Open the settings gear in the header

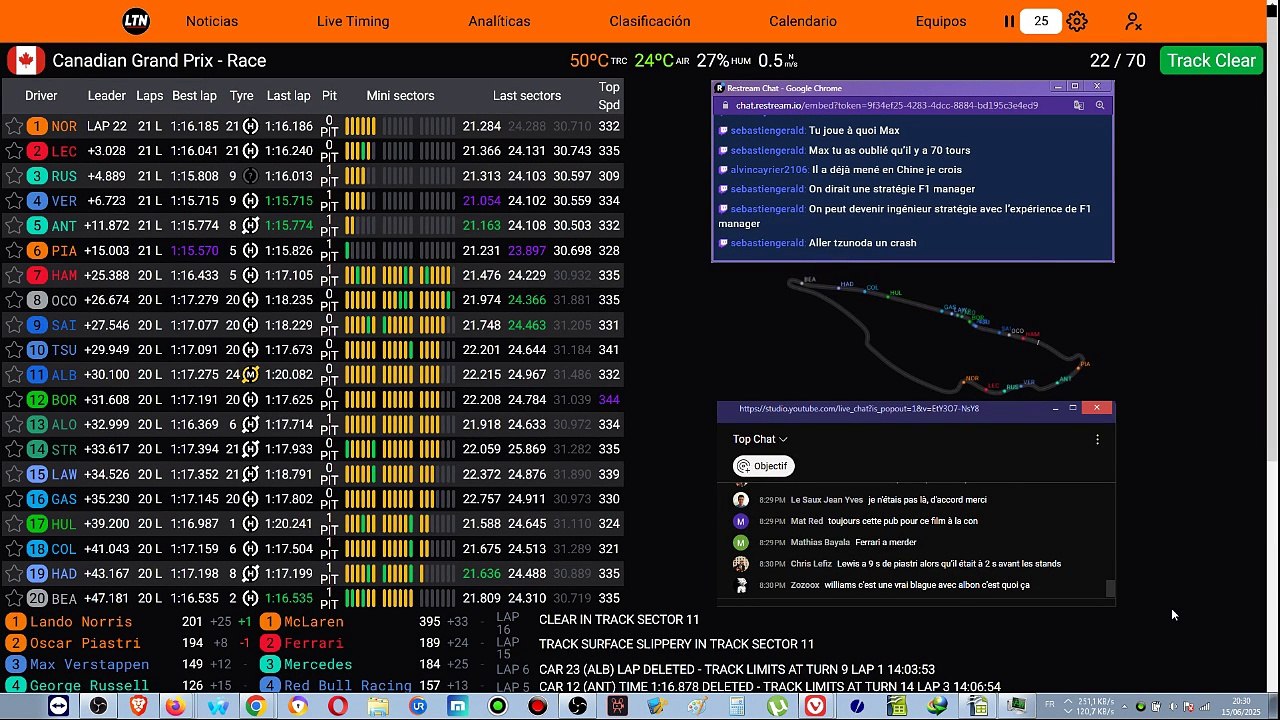1077,21
